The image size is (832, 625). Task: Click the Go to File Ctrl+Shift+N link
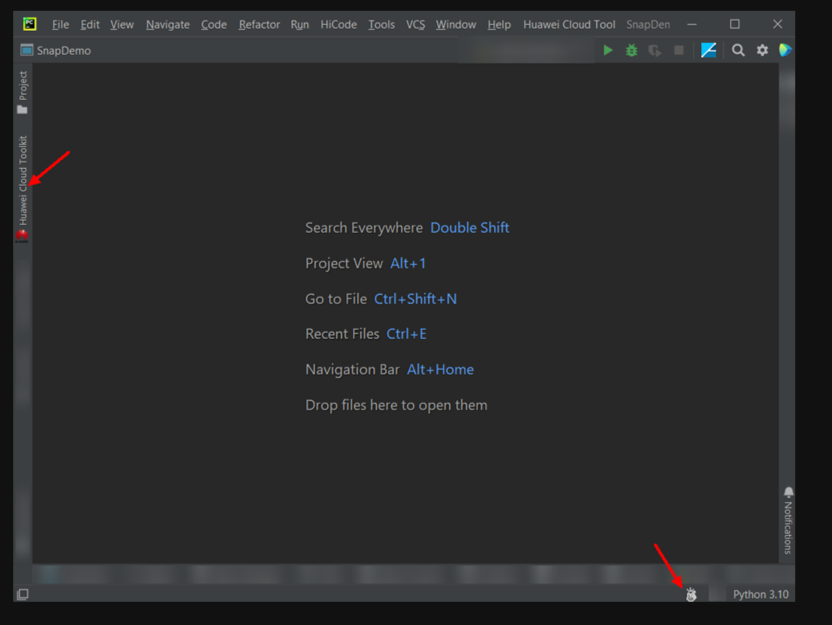pyautogui.click(x=416, y=298)
